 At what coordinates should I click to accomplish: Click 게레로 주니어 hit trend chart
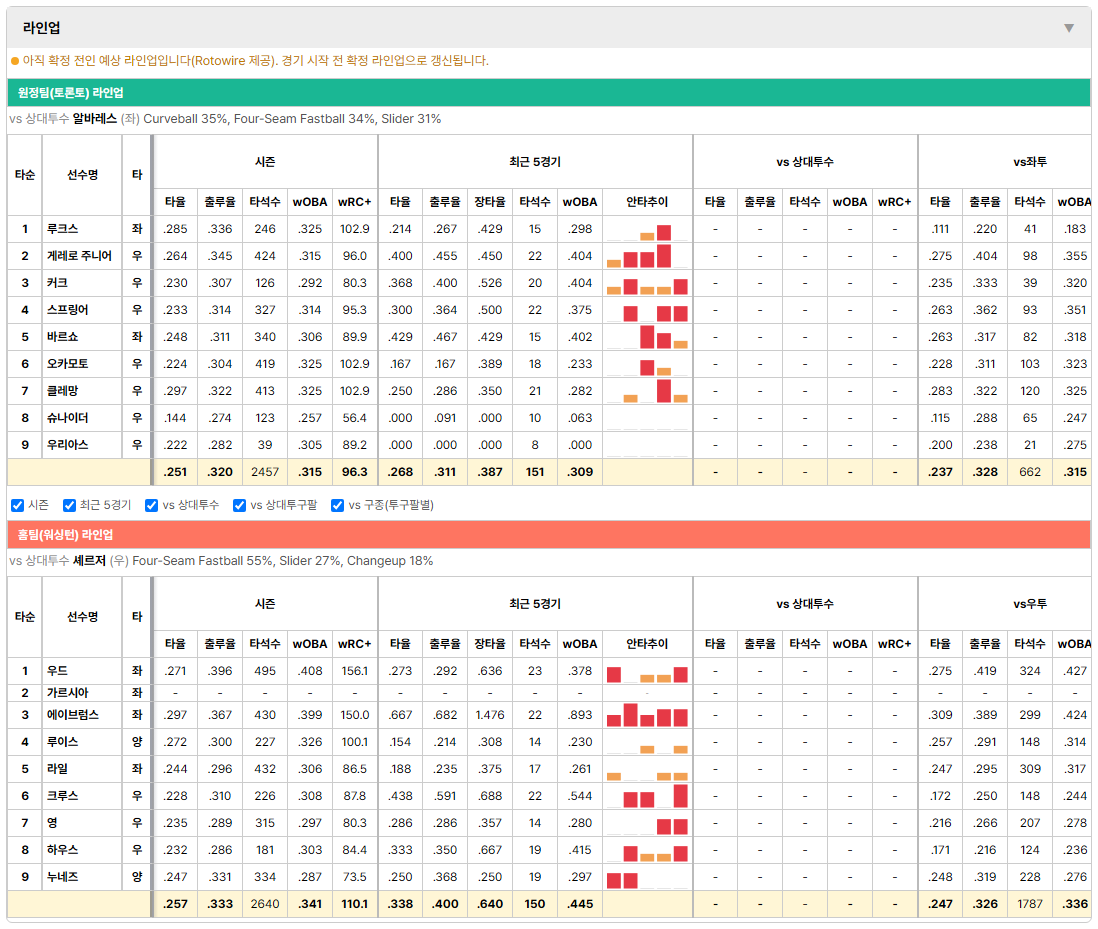(647, 256)
